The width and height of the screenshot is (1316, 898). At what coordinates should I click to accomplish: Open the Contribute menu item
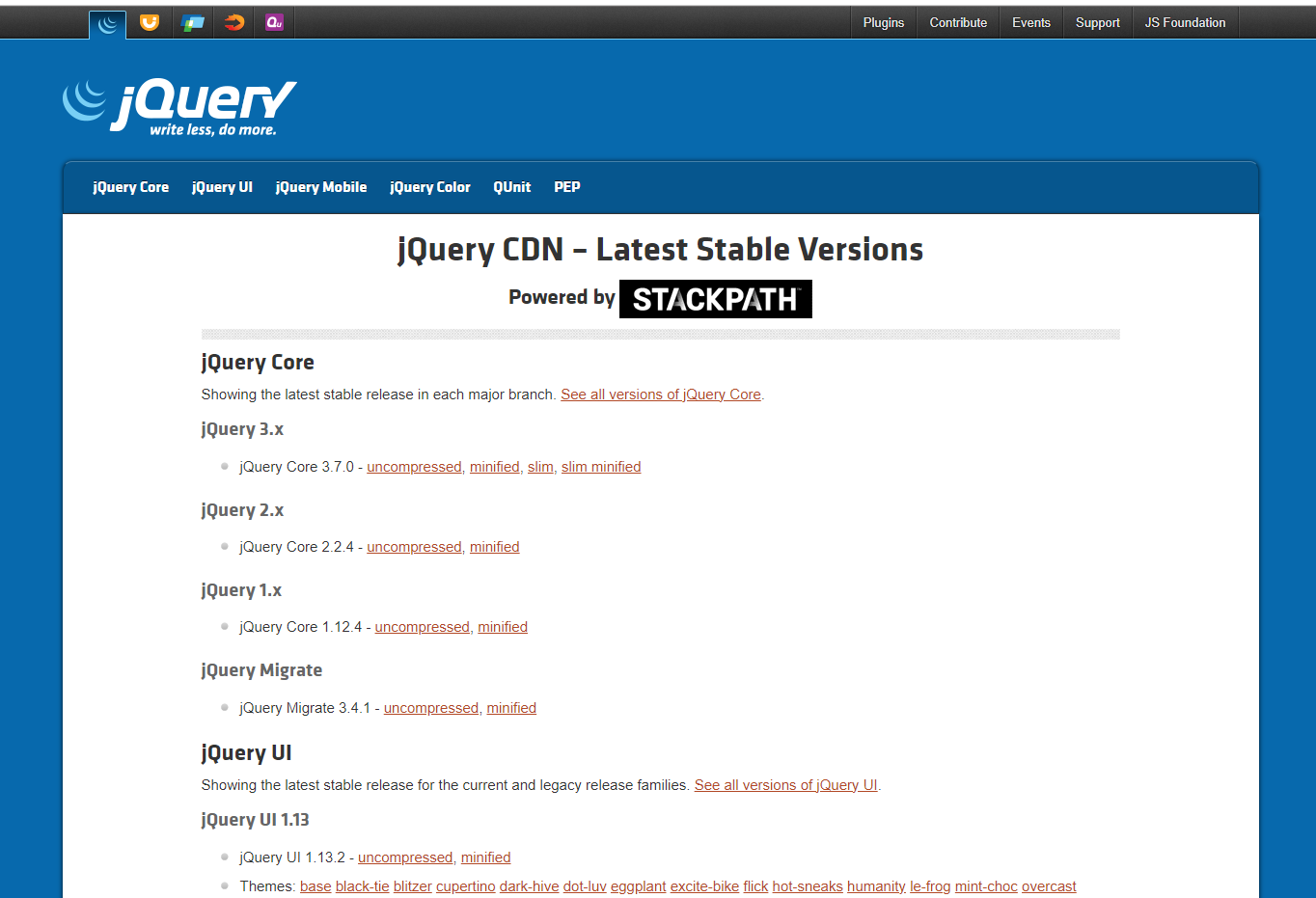coord(958,22)
